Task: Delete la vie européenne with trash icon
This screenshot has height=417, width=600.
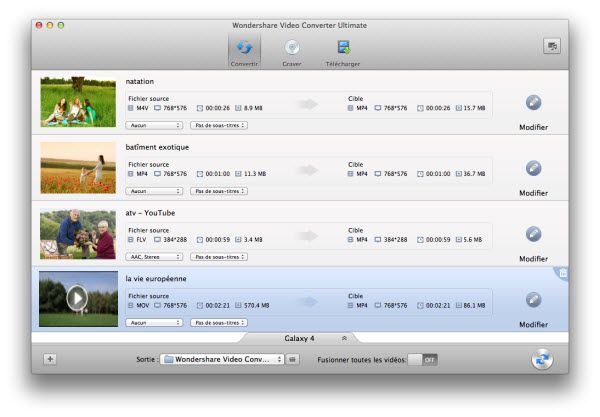Action: pos(562,273)
